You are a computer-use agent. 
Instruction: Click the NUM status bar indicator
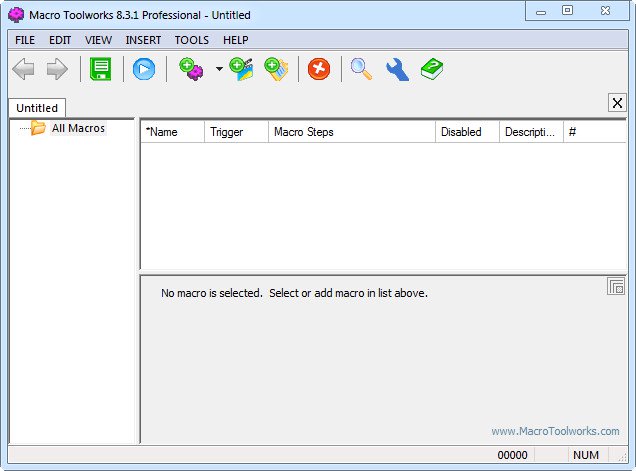tap(586, 455)
